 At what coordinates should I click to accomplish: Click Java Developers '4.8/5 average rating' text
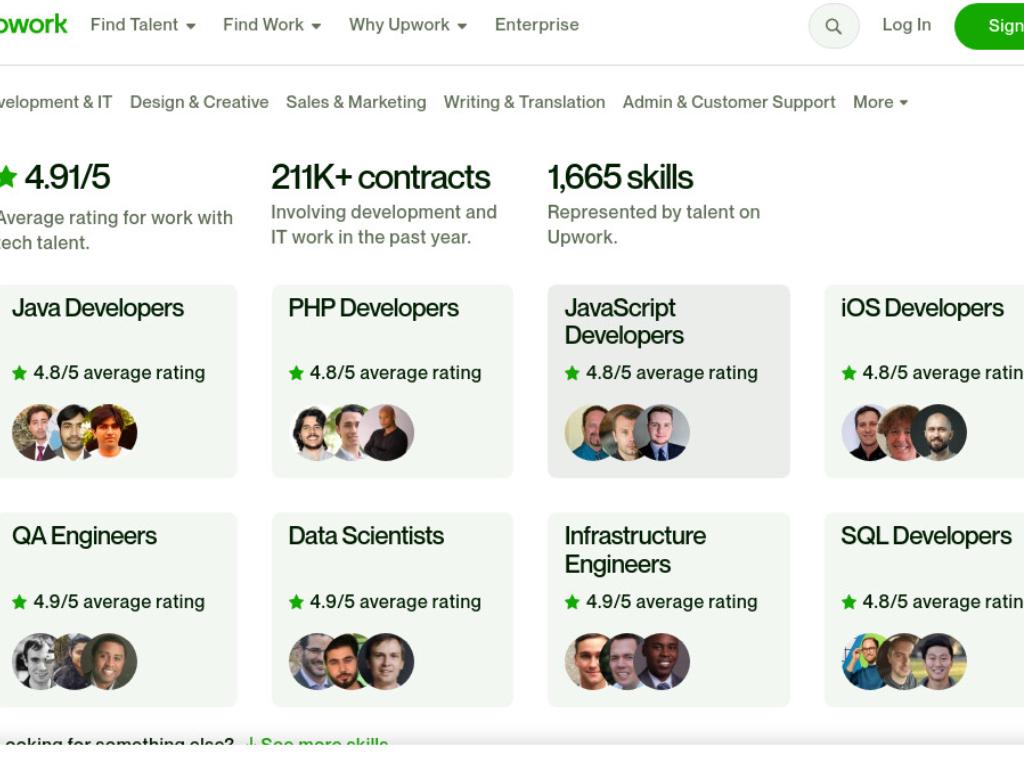click(119, 373)
